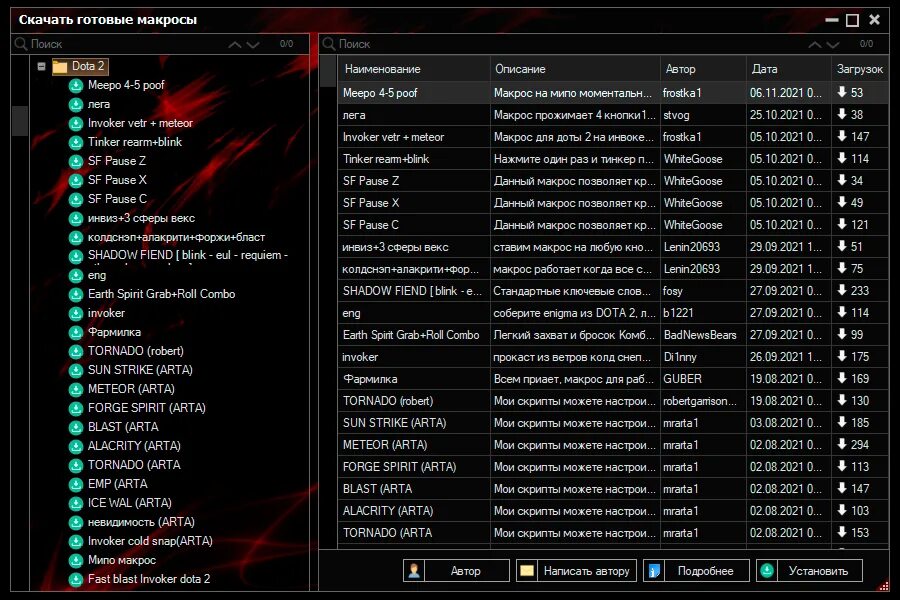
Task: Click download icon beside ICE WAL (ARTA)
Action: (76, 504)
